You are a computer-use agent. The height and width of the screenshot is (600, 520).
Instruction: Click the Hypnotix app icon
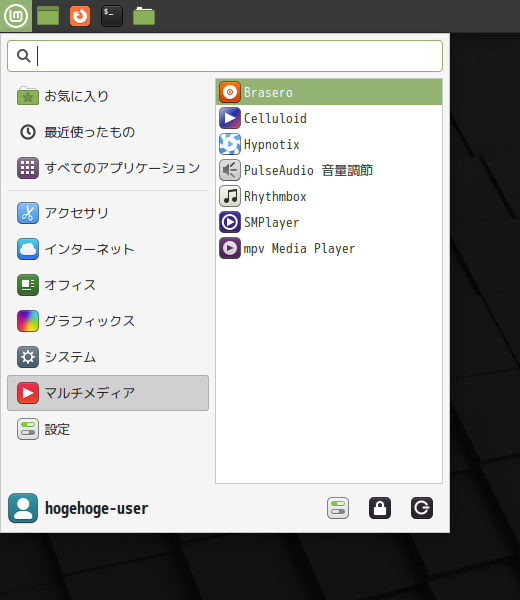click(x=230, y=144)
